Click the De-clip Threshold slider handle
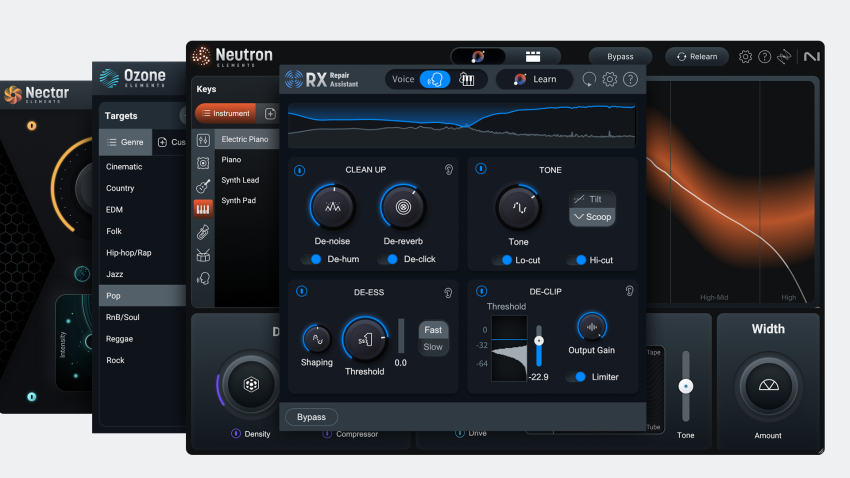The width and height of the screenshot is (850, 478). tap(539, 340)
